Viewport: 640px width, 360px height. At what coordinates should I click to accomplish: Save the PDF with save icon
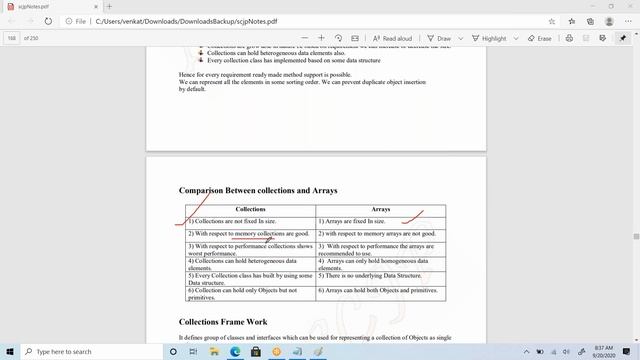pyautogui.click(x=586, y=38)
